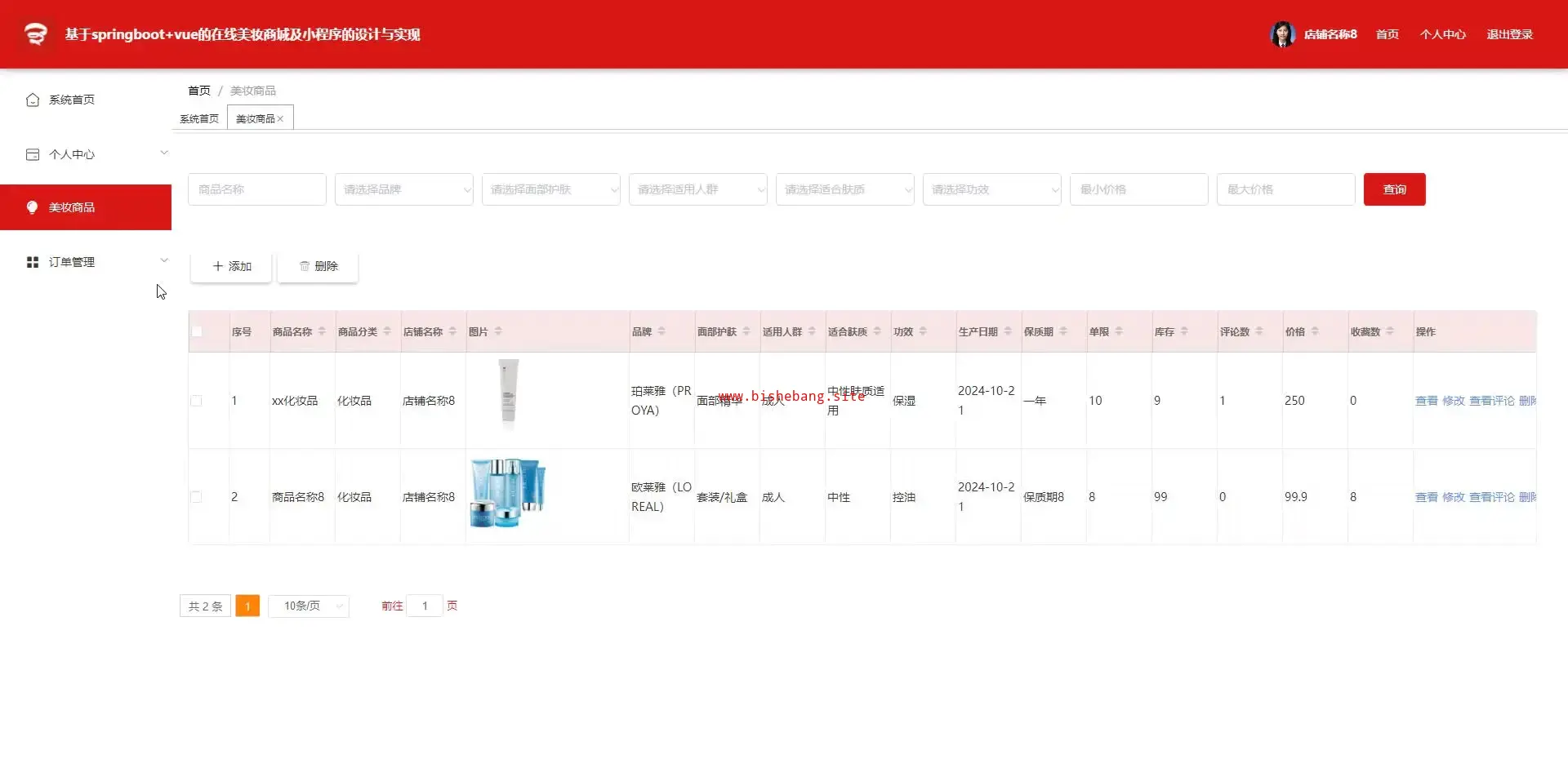The height and width of the screenshot is (777, 1568).
Task: Open the 请选择功效 dropdown
Action: pos(991,189)
